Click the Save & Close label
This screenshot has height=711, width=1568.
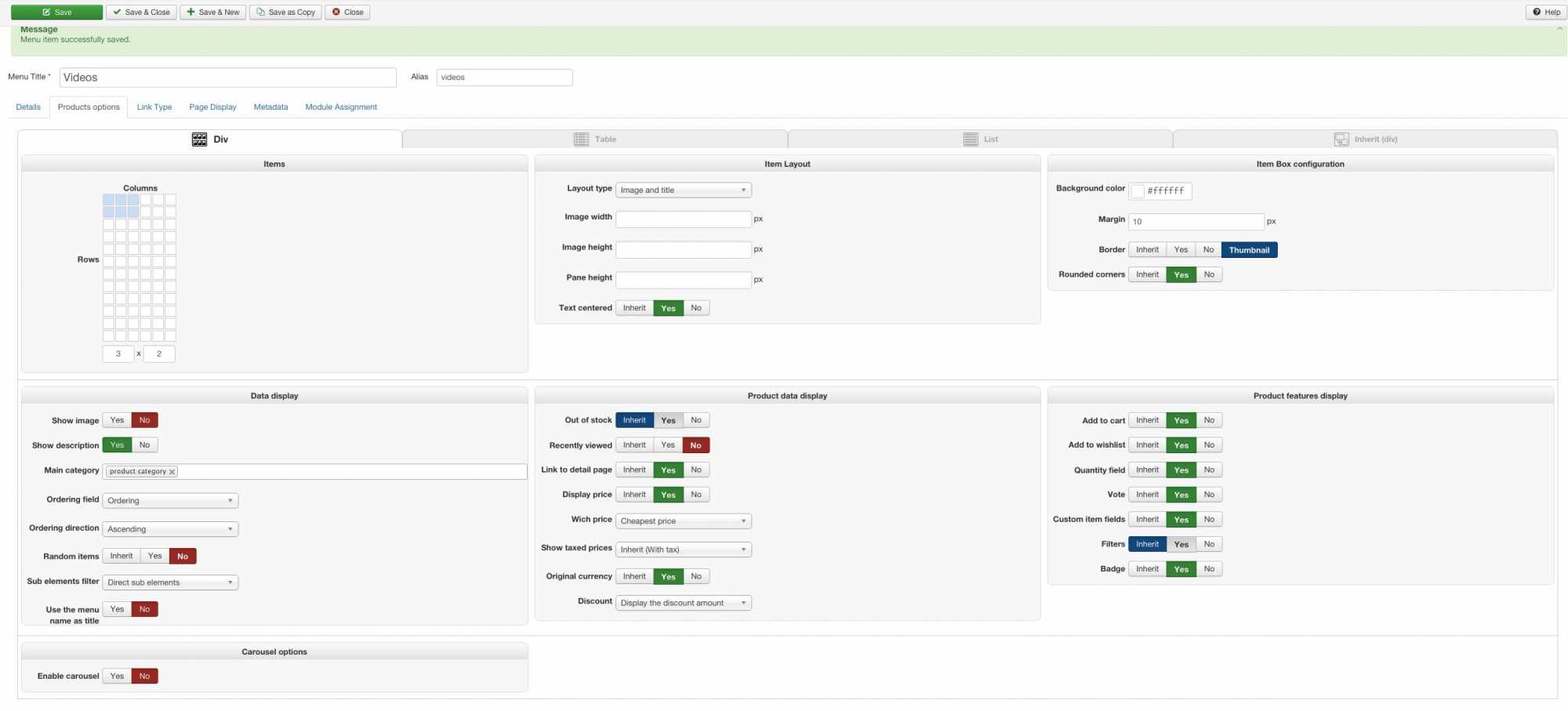[x=147, y=13]
